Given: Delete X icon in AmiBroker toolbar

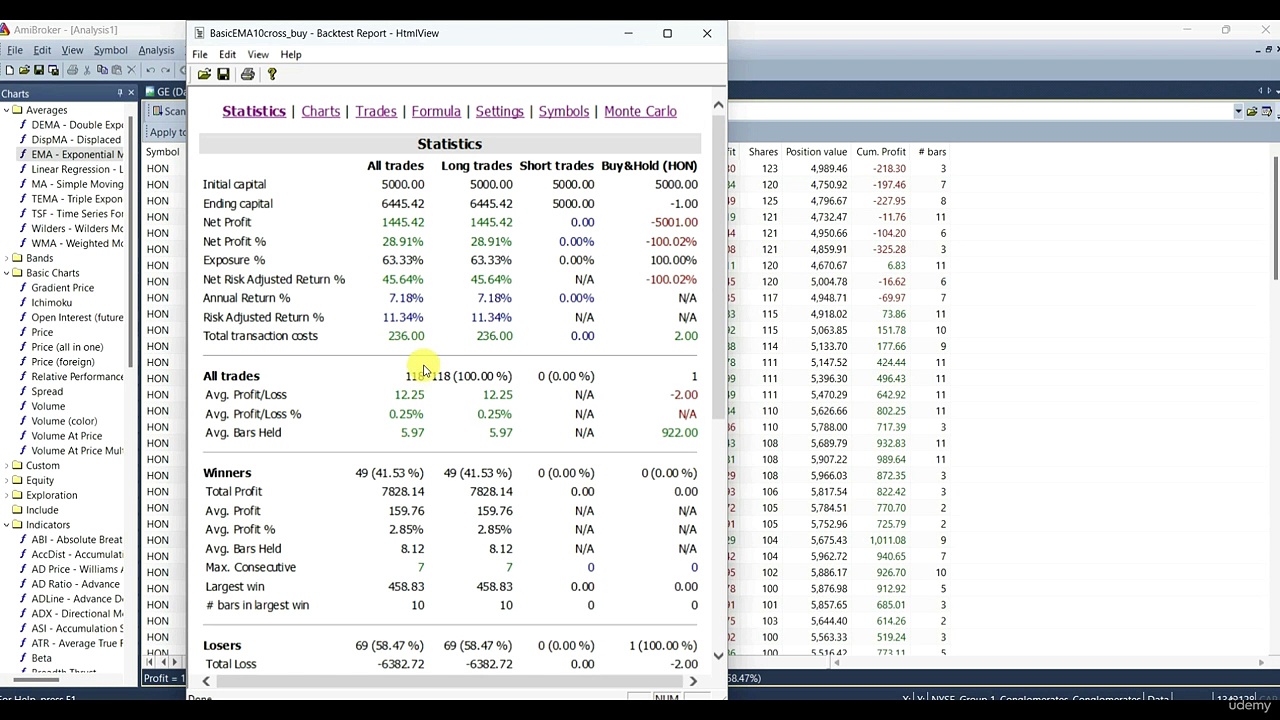Looking at the screenshot, I should pyautogui.click(x=131, y=70).
